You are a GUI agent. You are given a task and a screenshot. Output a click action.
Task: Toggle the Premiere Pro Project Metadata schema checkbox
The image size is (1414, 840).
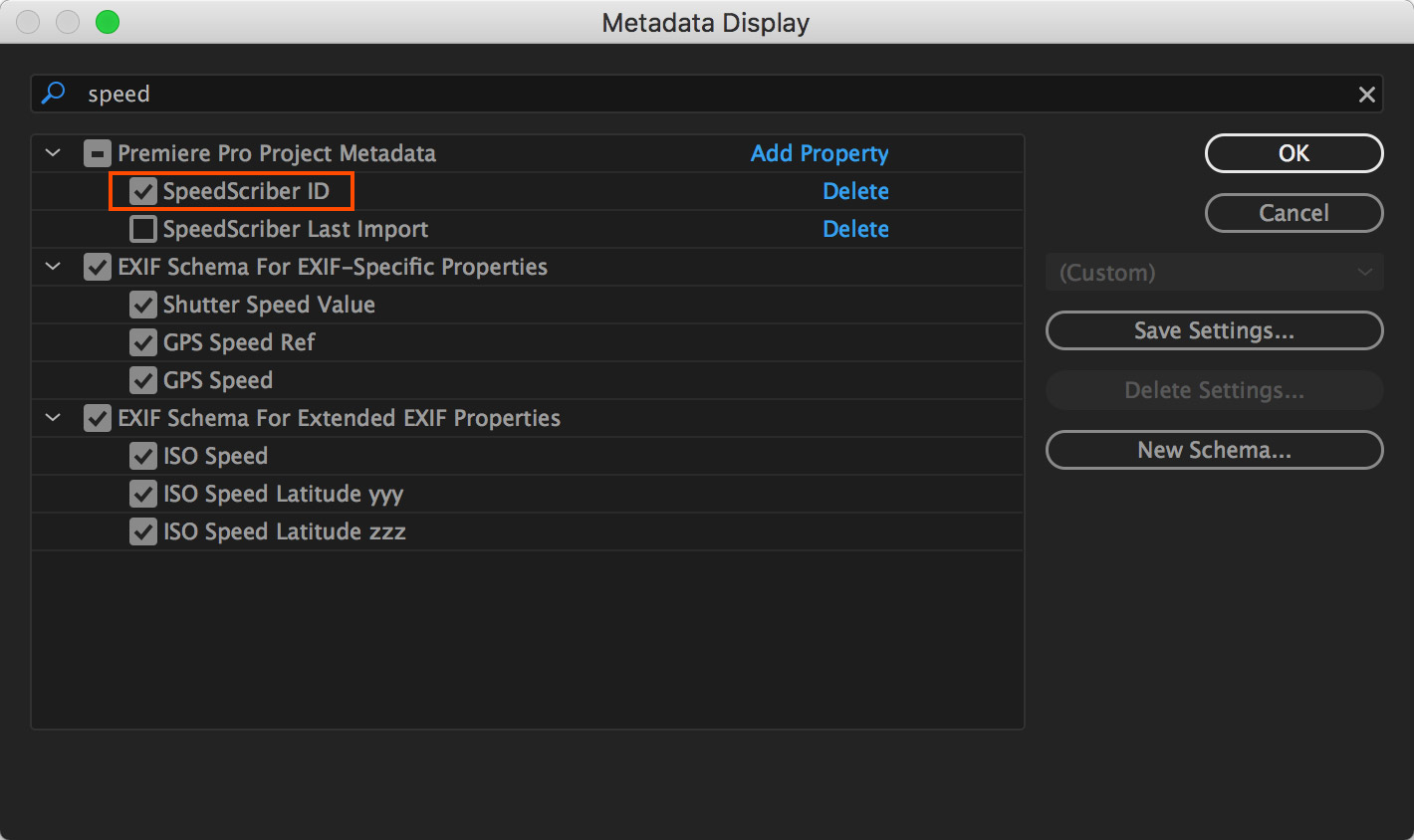[98, 153]
